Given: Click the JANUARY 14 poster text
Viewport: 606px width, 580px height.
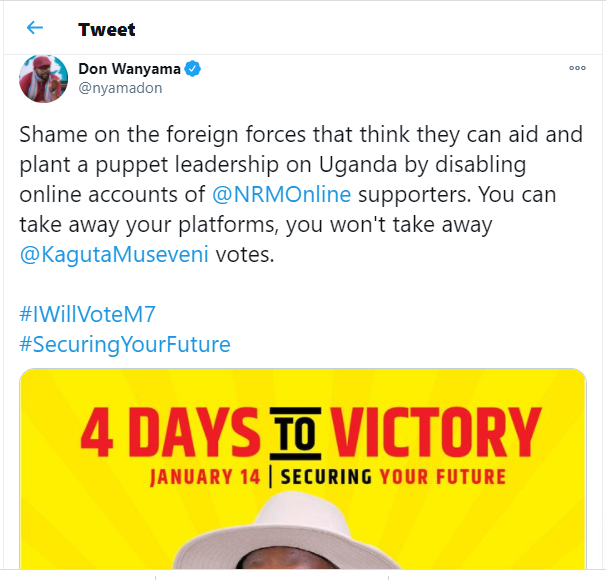Looking at the screenshot, I should click(204, 476).
